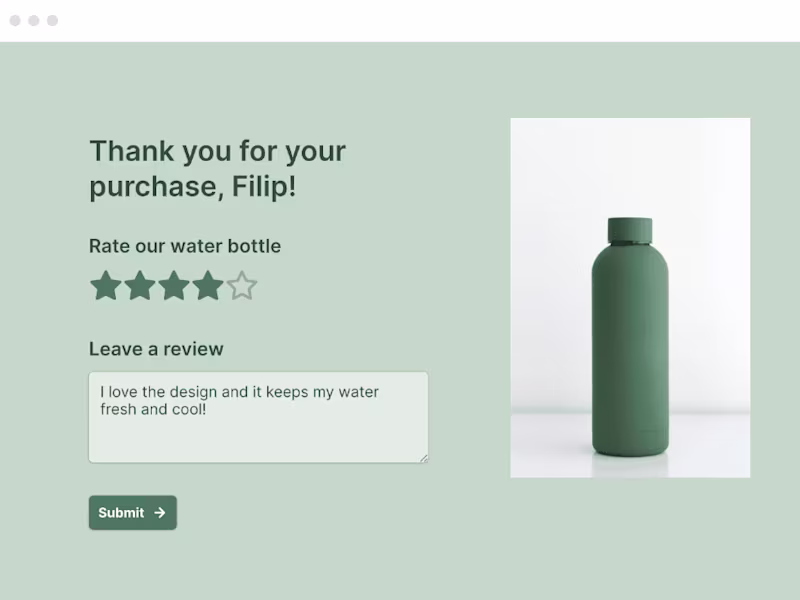This screenshot has height=600, width=800.
Task: Focus the review text area
Action: [x=258, y=435]
